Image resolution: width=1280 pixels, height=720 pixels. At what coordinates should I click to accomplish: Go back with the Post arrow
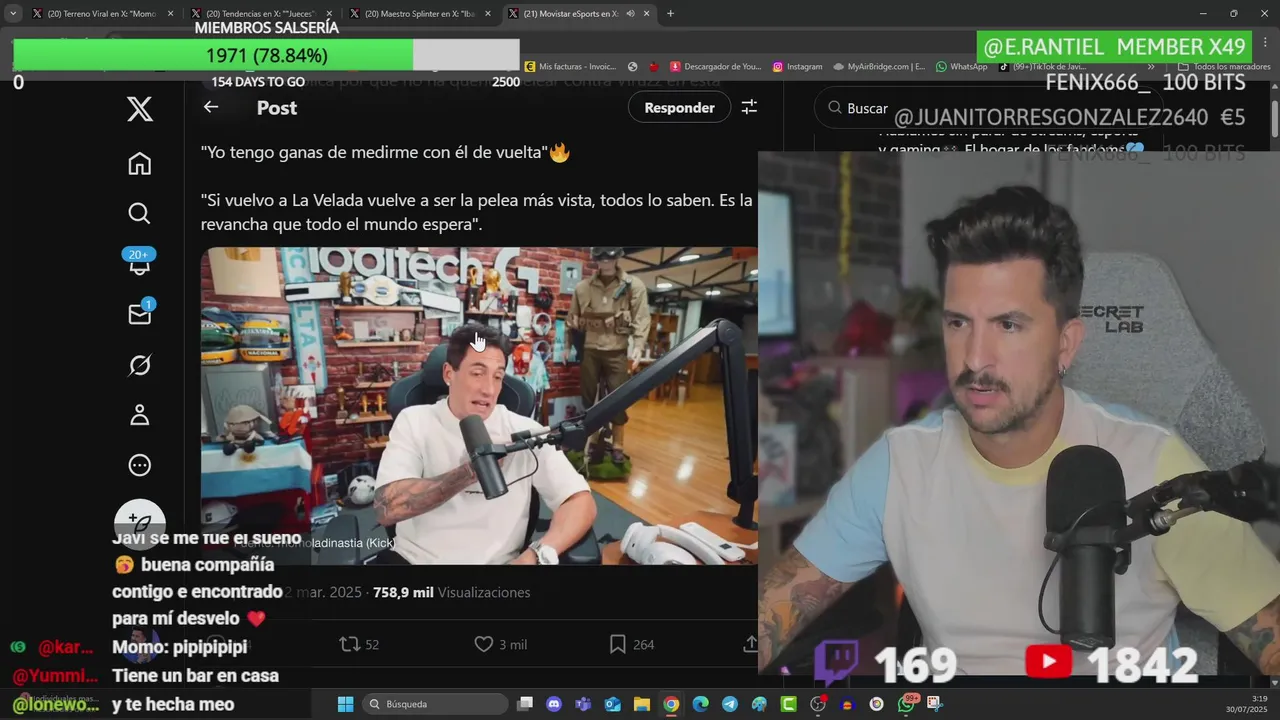(211, 107)
